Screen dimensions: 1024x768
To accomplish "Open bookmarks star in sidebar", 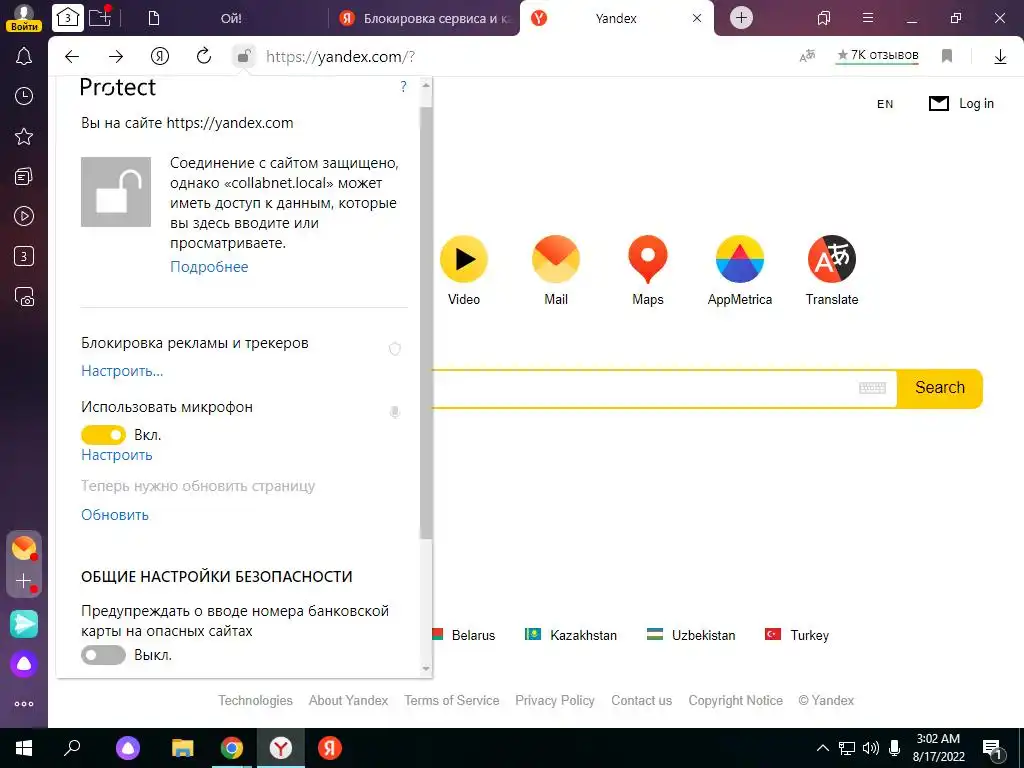I will [x=24, y=136].
